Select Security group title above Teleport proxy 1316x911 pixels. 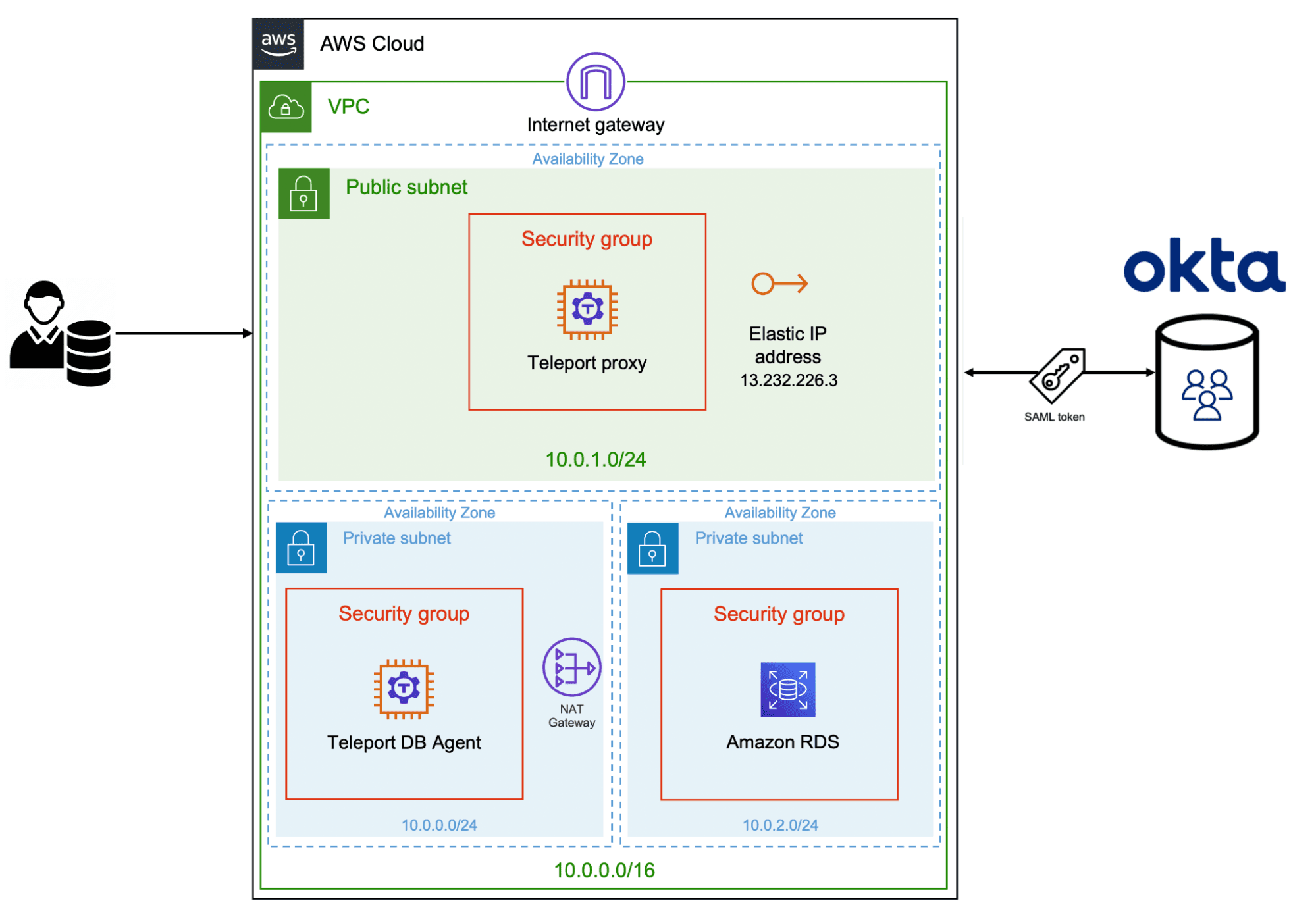[587, 239]
